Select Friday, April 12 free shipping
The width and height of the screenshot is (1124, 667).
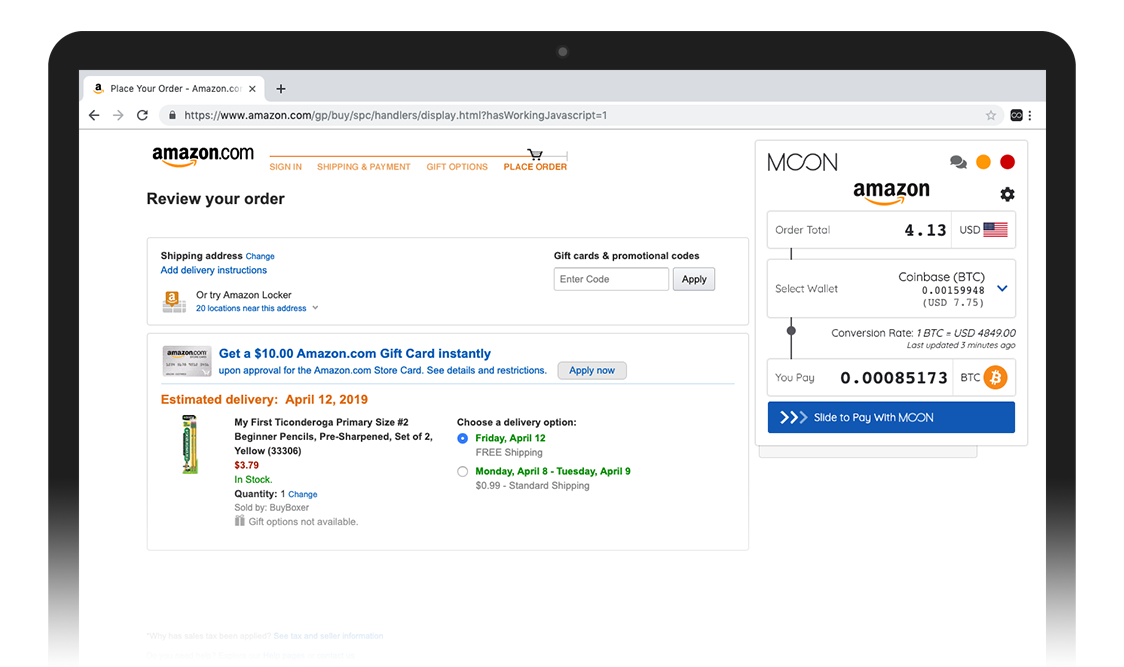(x=462, y=438)
